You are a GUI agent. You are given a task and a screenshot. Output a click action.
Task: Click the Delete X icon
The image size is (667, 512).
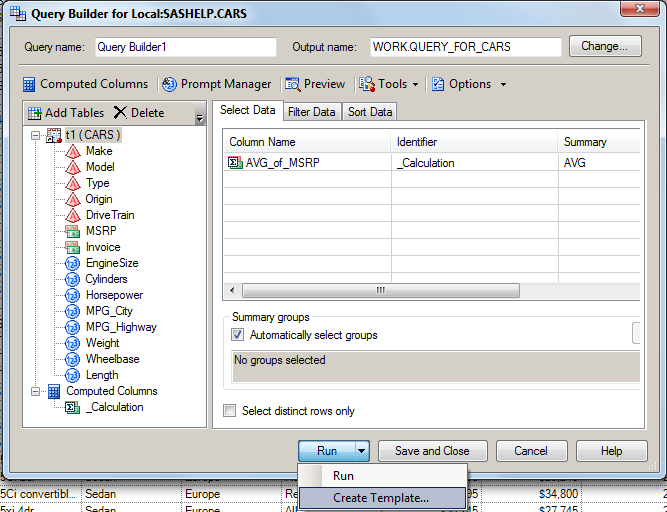pyautogui.click(x=120, y=113)
